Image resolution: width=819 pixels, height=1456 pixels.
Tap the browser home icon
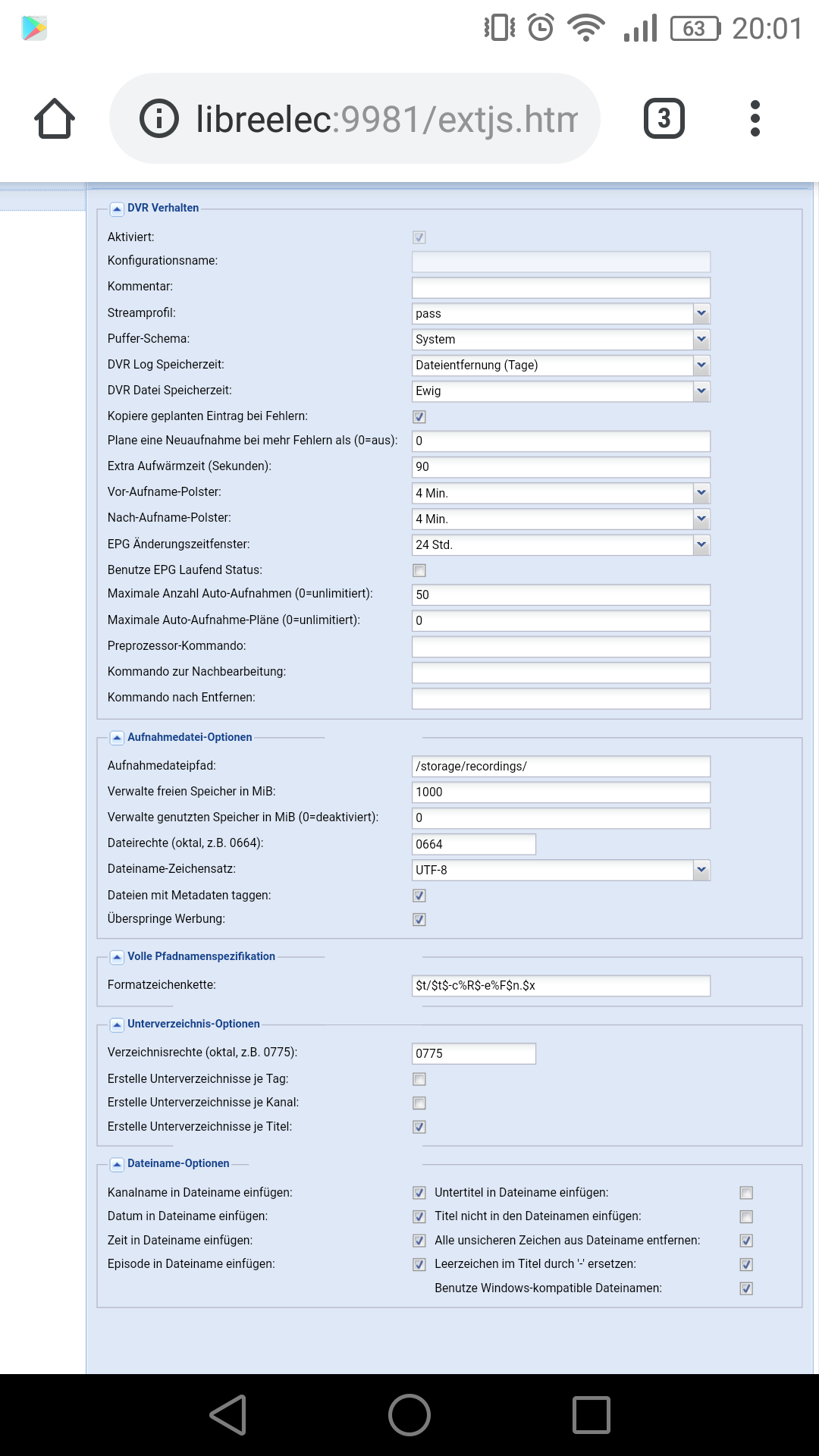coord(55,118)
